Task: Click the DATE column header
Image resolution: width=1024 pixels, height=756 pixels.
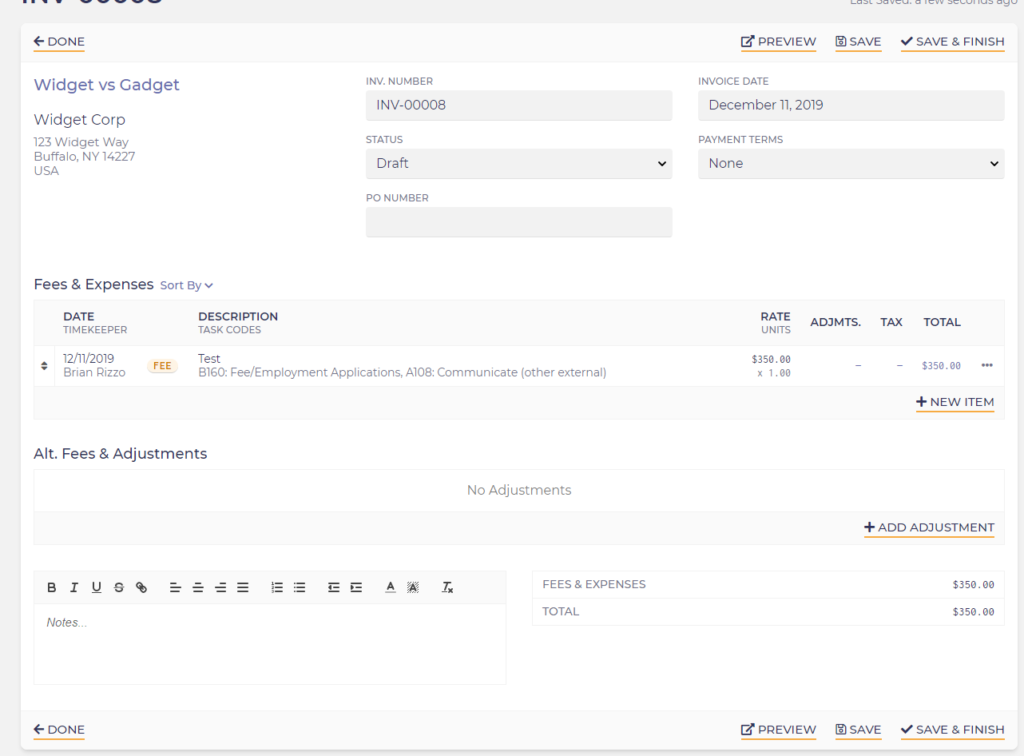Action: click(78, 317)
